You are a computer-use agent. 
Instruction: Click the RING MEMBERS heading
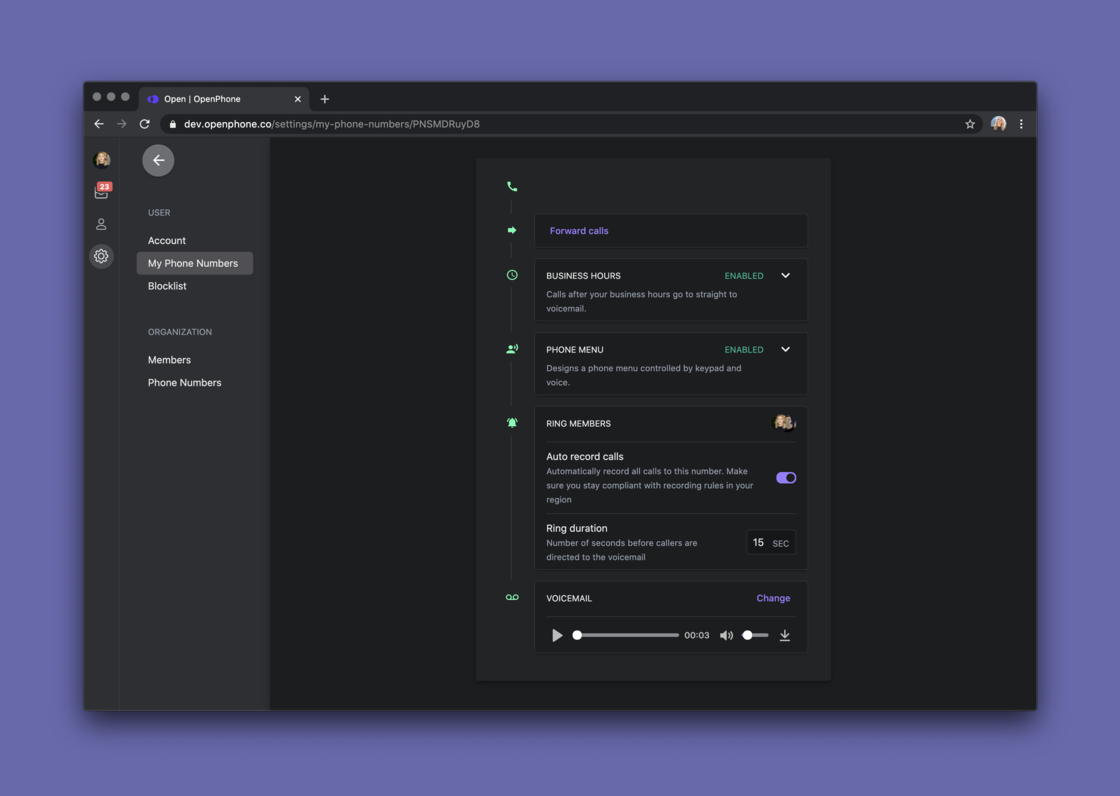tap(579, 424)
